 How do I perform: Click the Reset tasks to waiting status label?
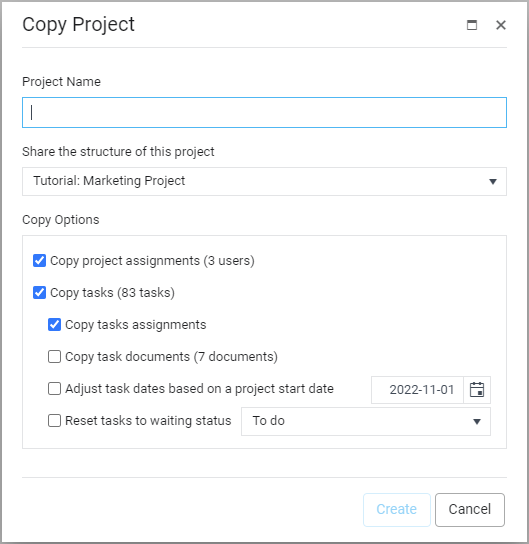148,420
